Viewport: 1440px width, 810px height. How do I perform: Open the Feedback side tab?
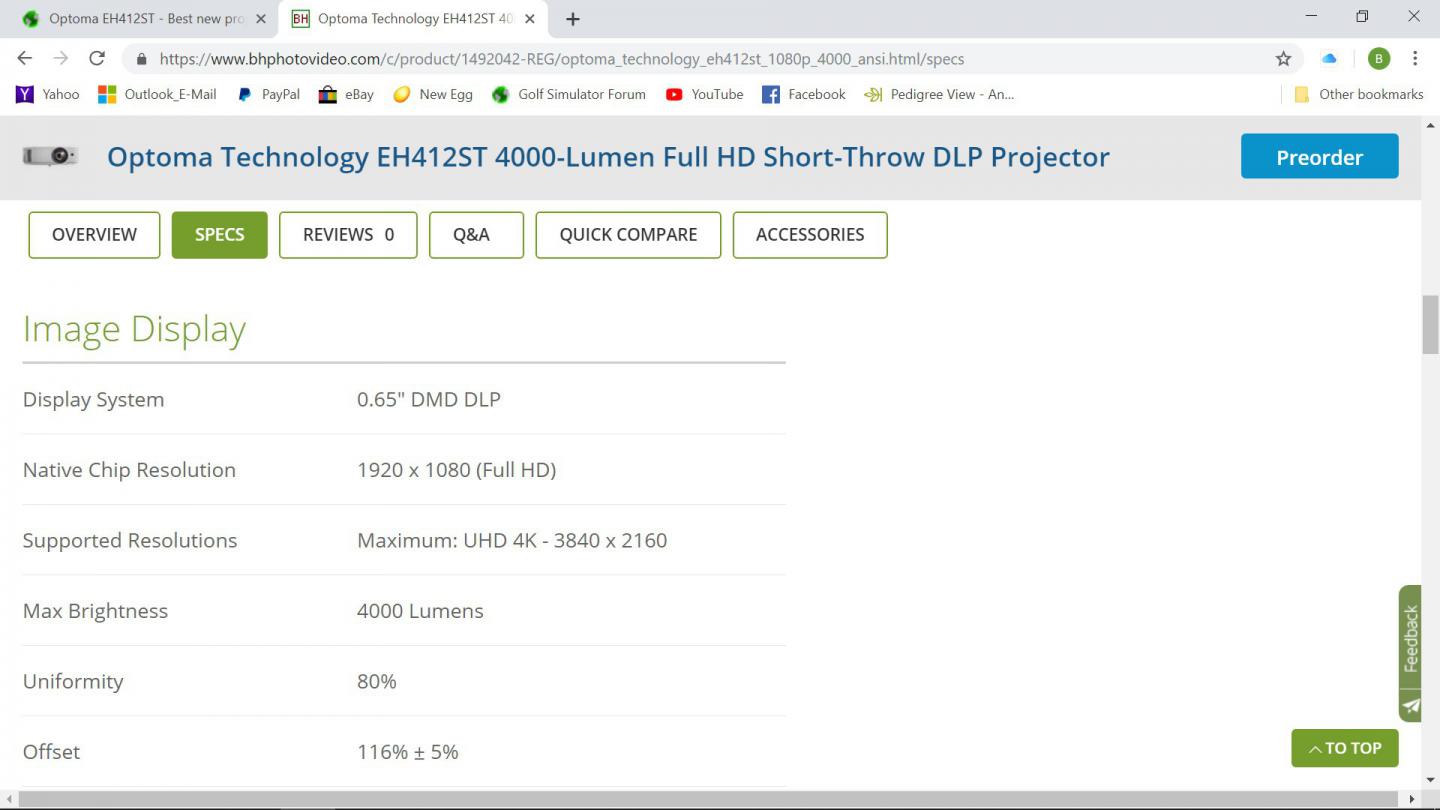coord(1410,652)
